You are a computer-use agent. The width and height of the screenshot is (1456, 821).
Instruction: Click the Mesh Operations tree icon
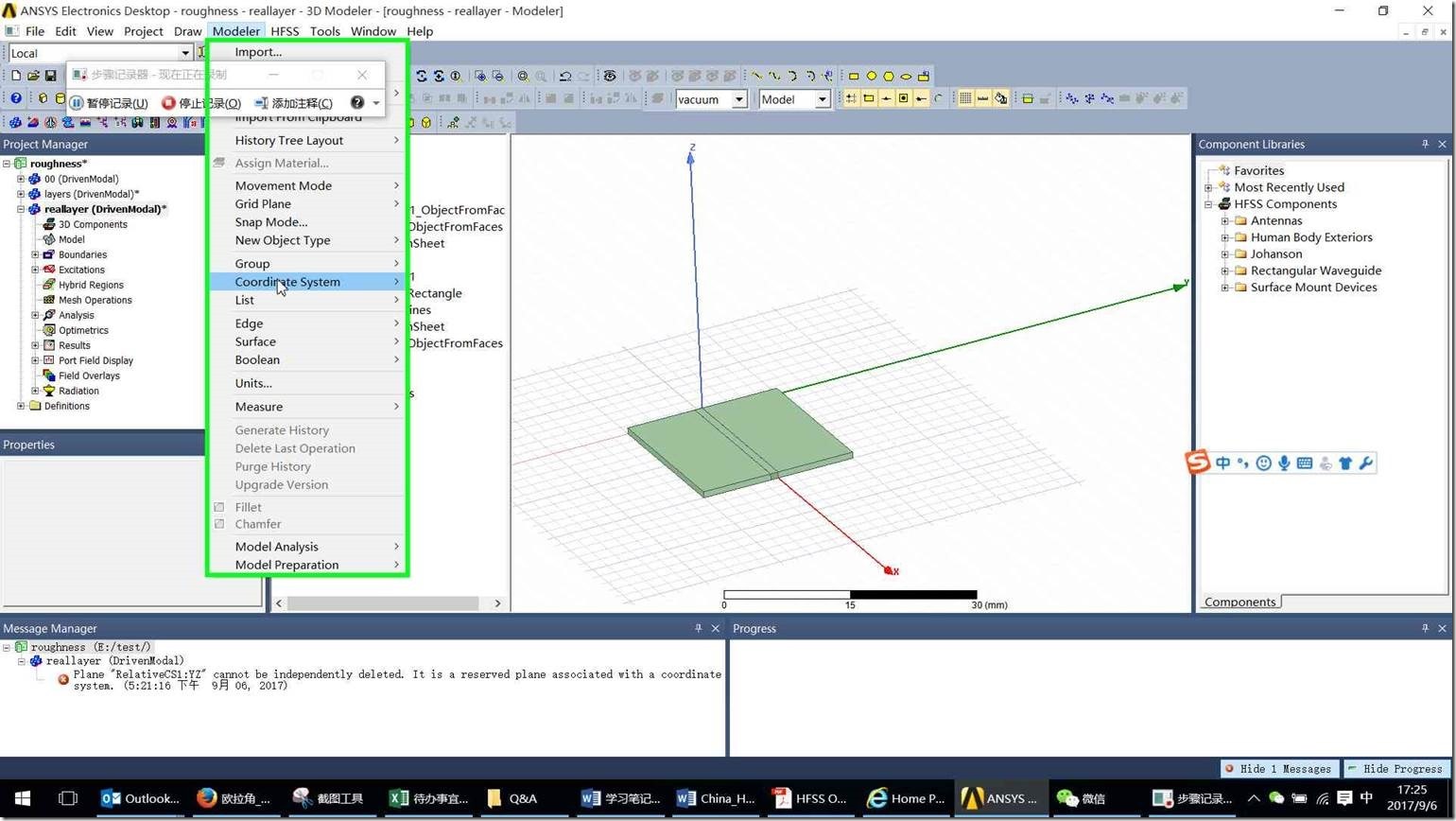click(x=49, y=300)
